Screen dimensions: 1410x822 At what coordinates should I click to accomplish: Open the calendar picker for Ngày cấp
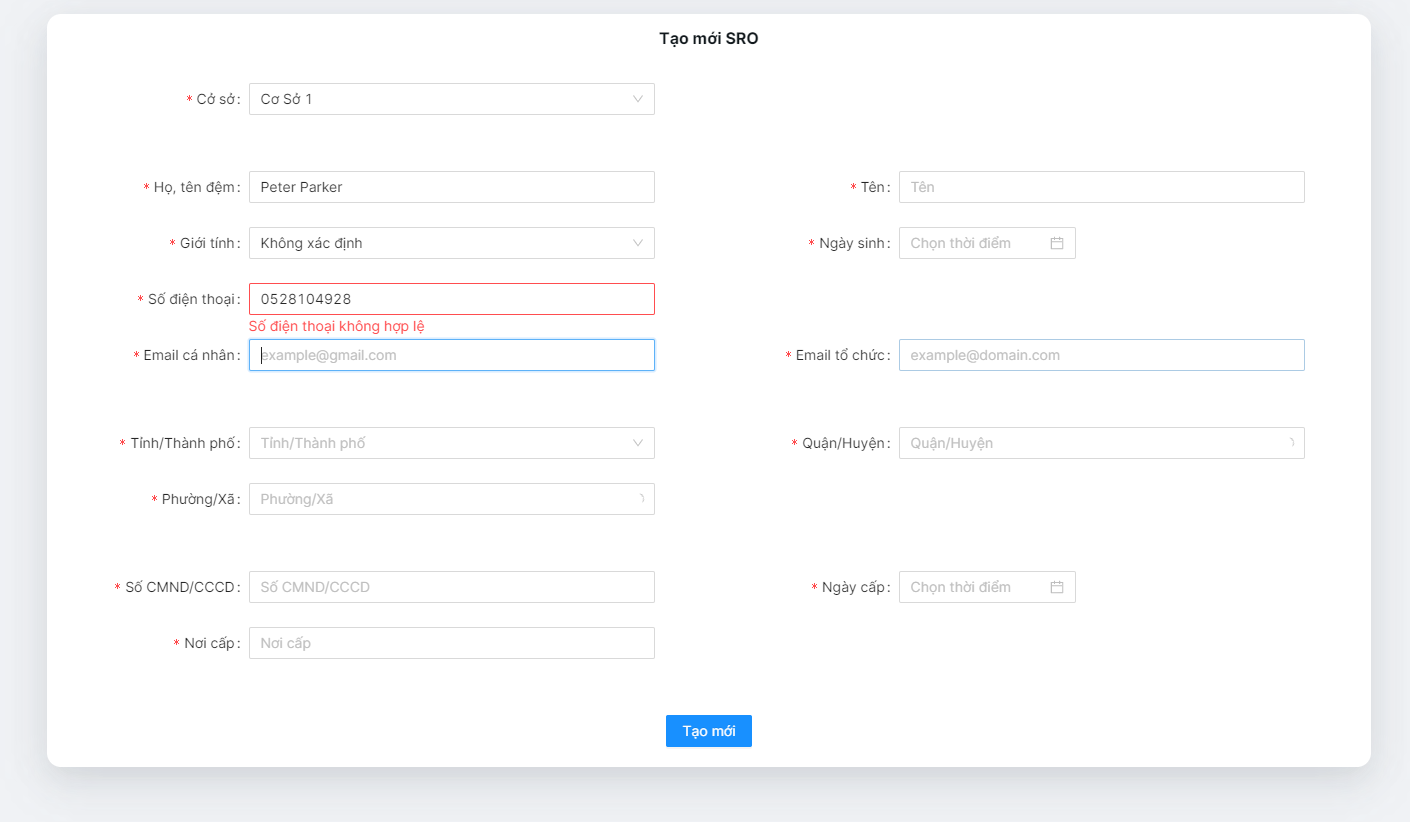(x=1057, y=586)
